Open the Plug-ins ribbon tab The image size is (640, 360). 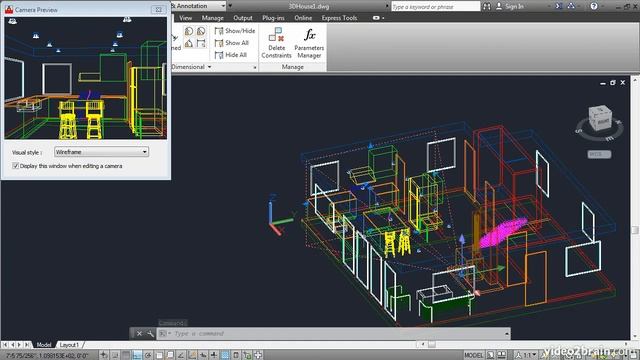(x=273, y=18)
